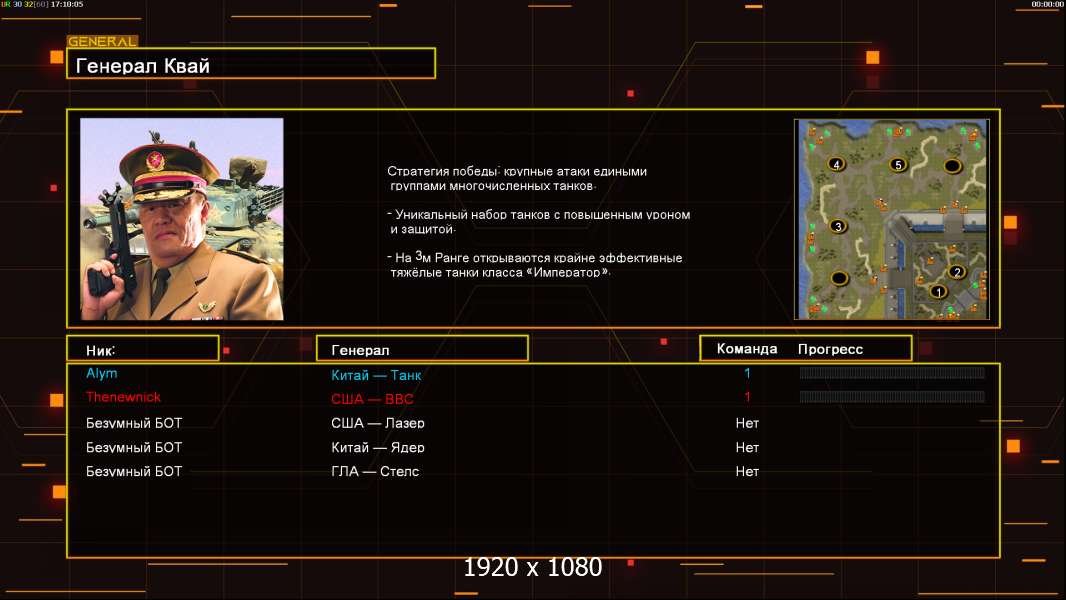Click Alym's loading progress bar
The image size is (1066, 600).
coord(892,372)
